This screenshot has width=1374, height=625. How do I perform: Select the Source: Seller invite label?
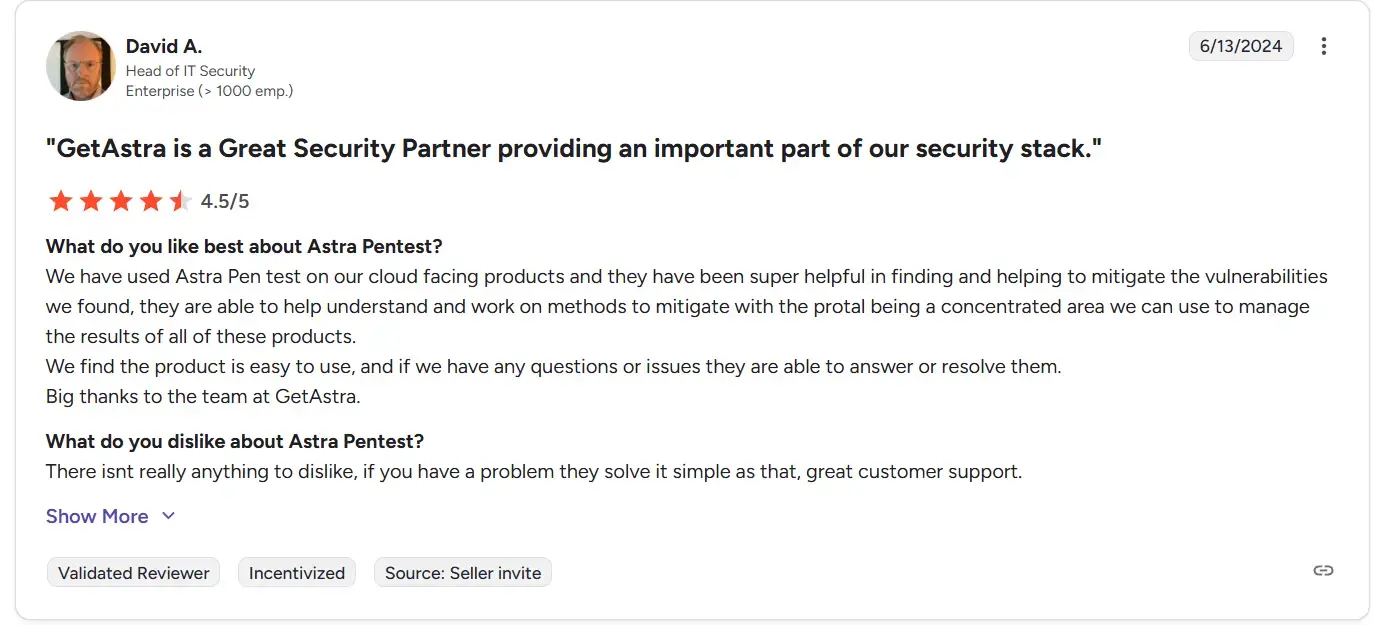pos(462,572)
